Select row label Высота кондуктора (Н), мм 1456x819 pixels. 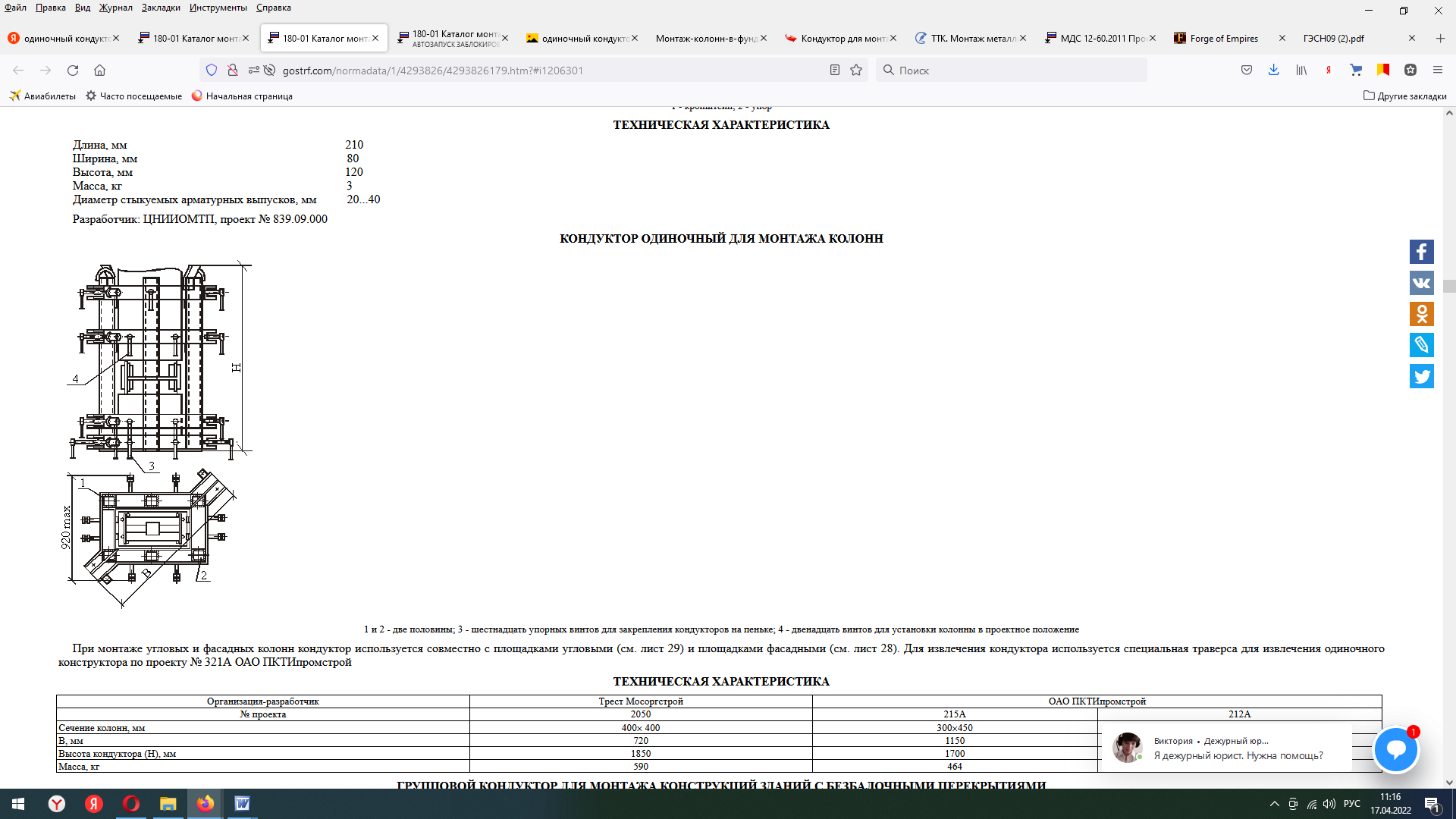[117, 754]
